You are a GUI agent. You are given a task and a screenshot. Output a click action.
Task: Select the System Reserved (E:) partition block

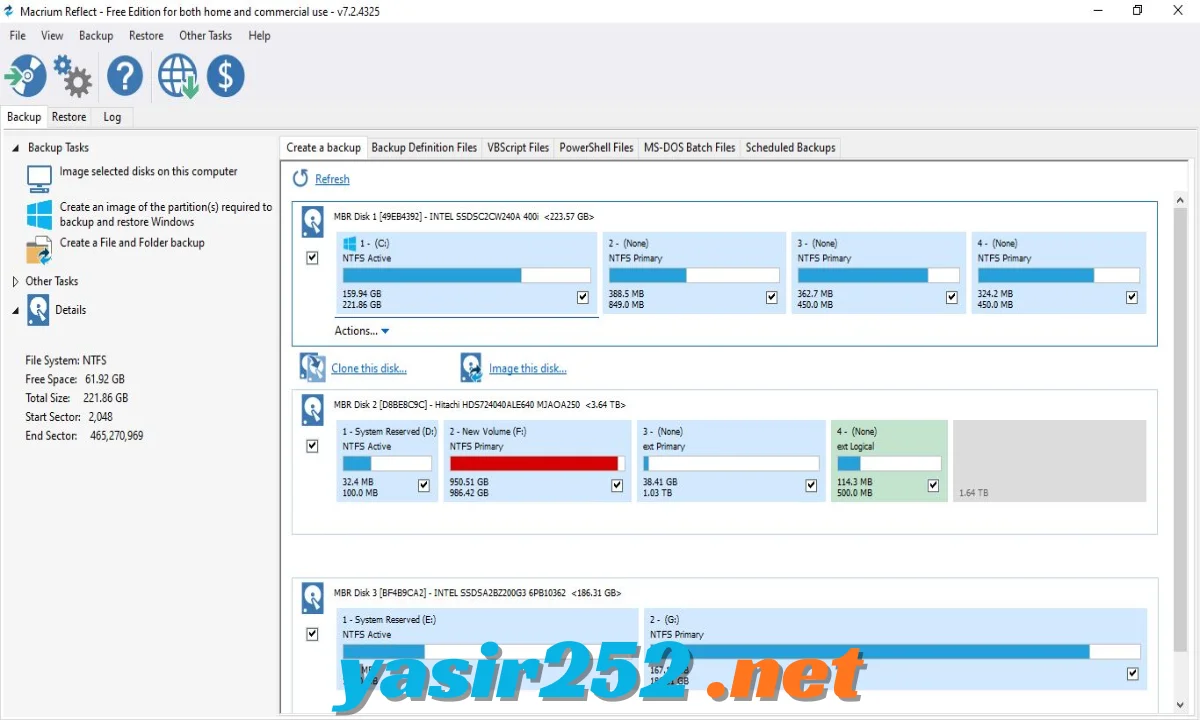point(487,650)
